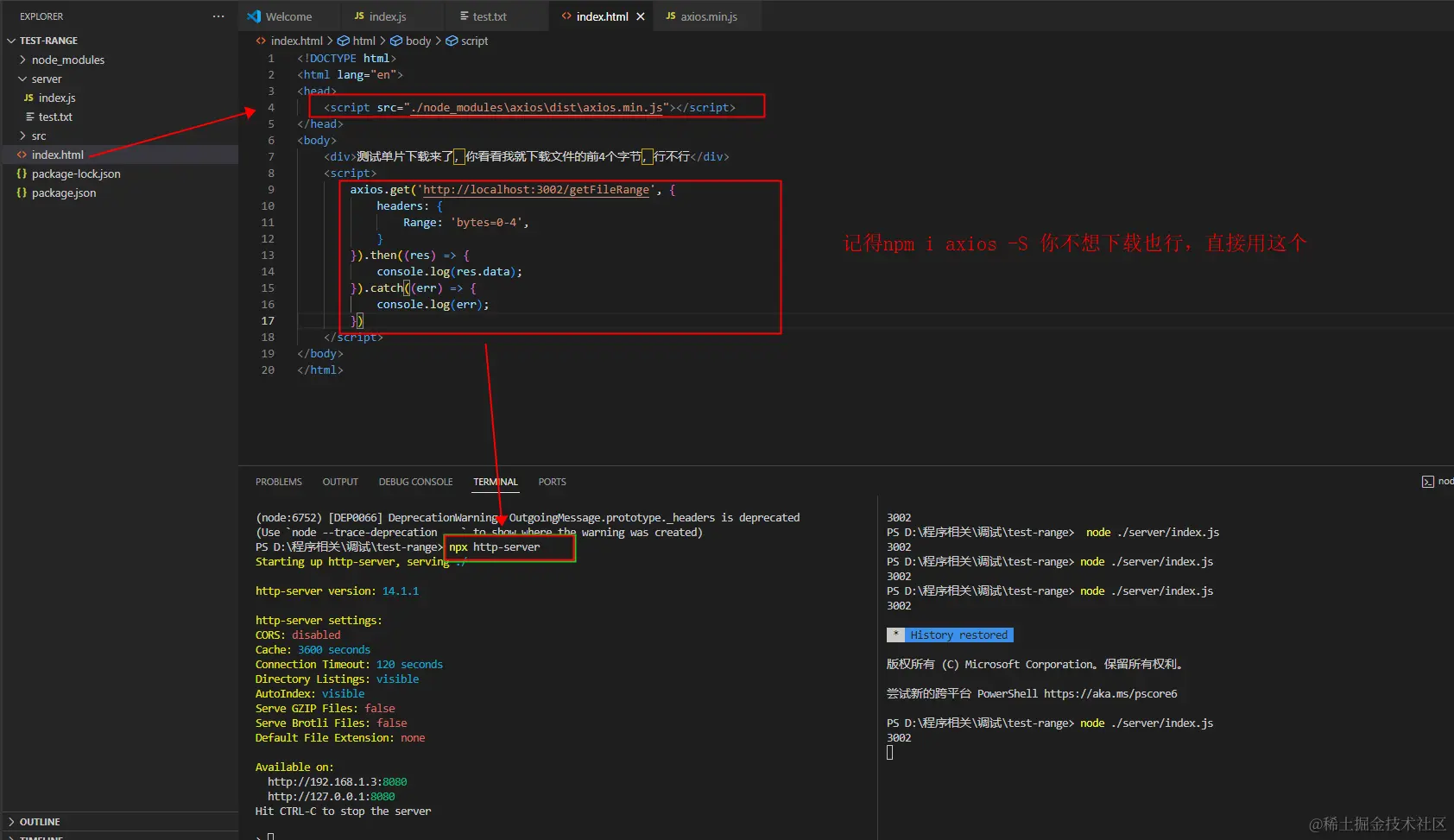Click script element in the breadcrumb
The height and width of the screenshot is (840, 1454).
click(x=474, y=41)
